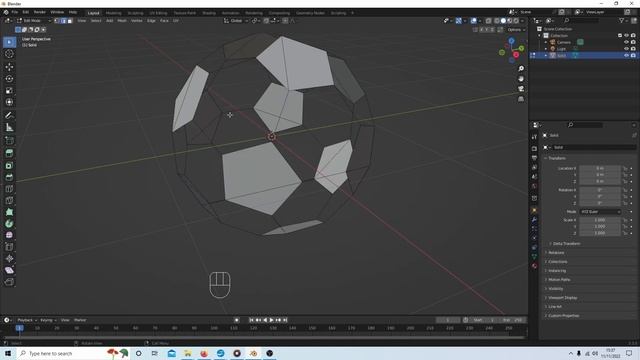Image resolution: width=640 pixels, height=360 pixels.
Task: Open the Mesh menu in viewport header
Action: [x=122, y=20]
